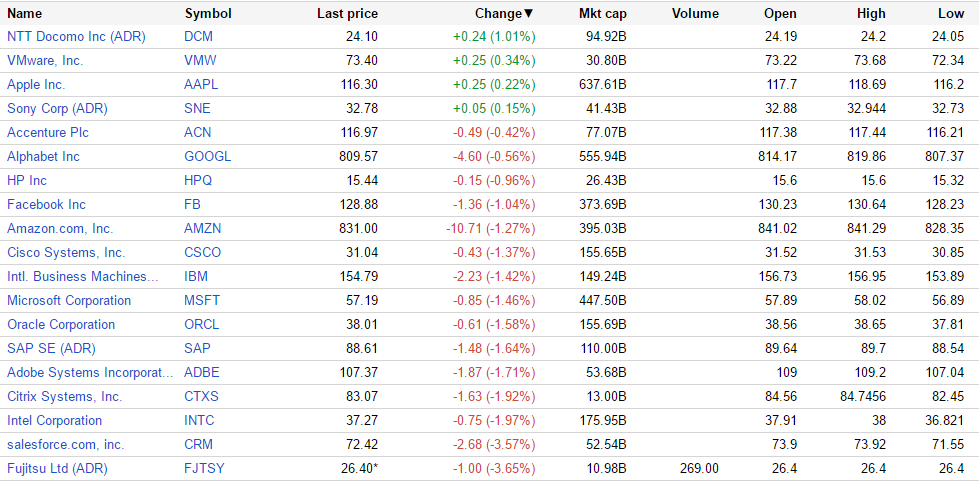
Task: Open Fujitsu Ltd (ADR) link
Action: [57, 468]
